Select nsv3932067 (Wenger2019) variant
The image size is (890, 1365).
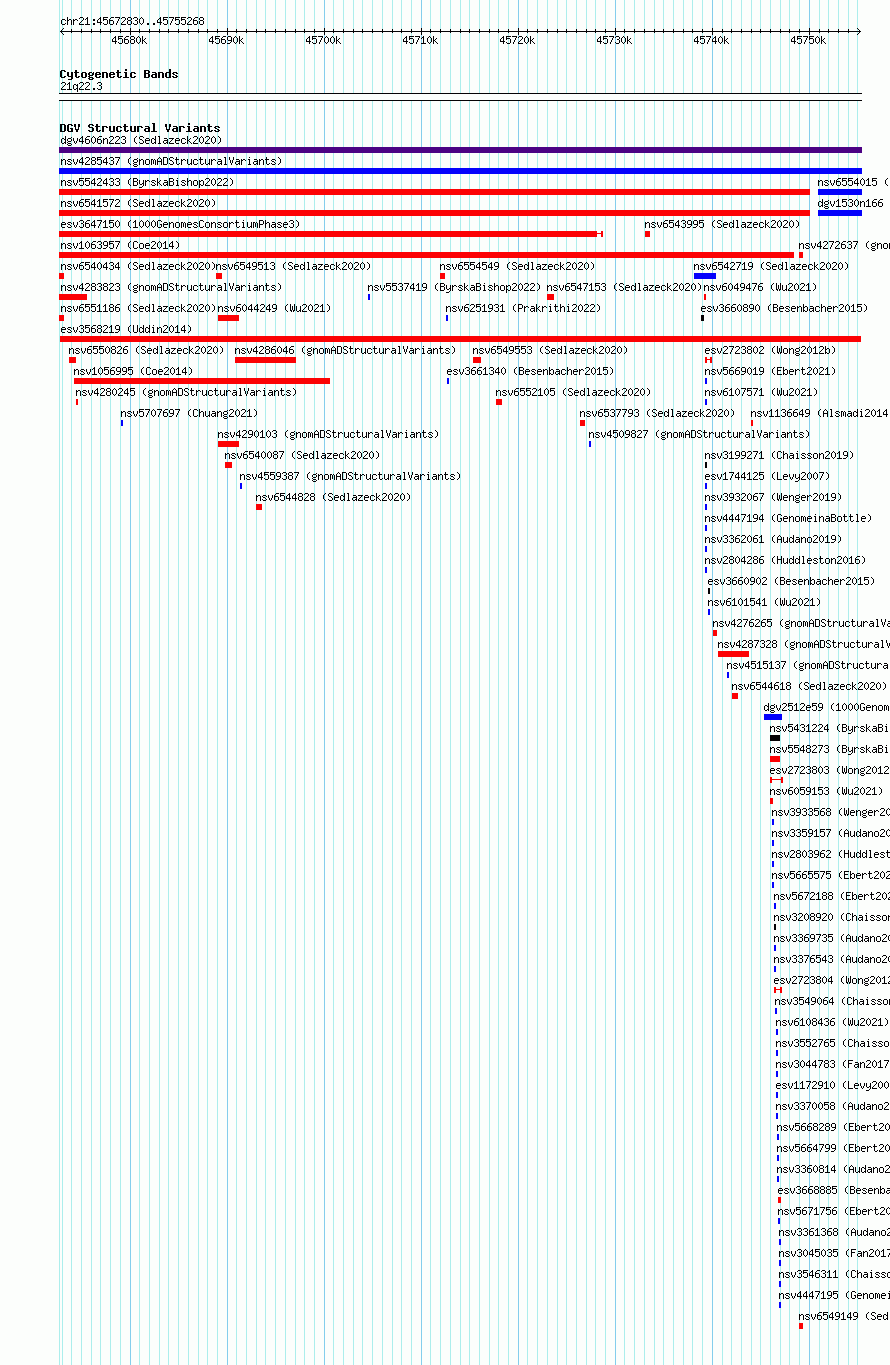click(x=773, y=498)
